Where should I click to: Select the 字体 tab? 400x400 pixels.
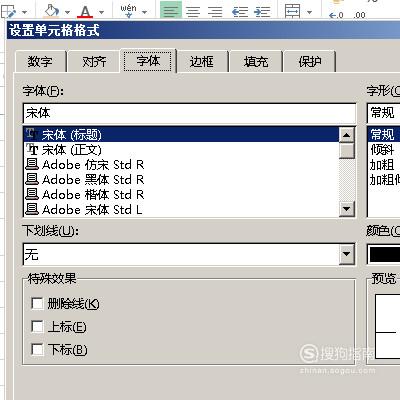[148, 61]
